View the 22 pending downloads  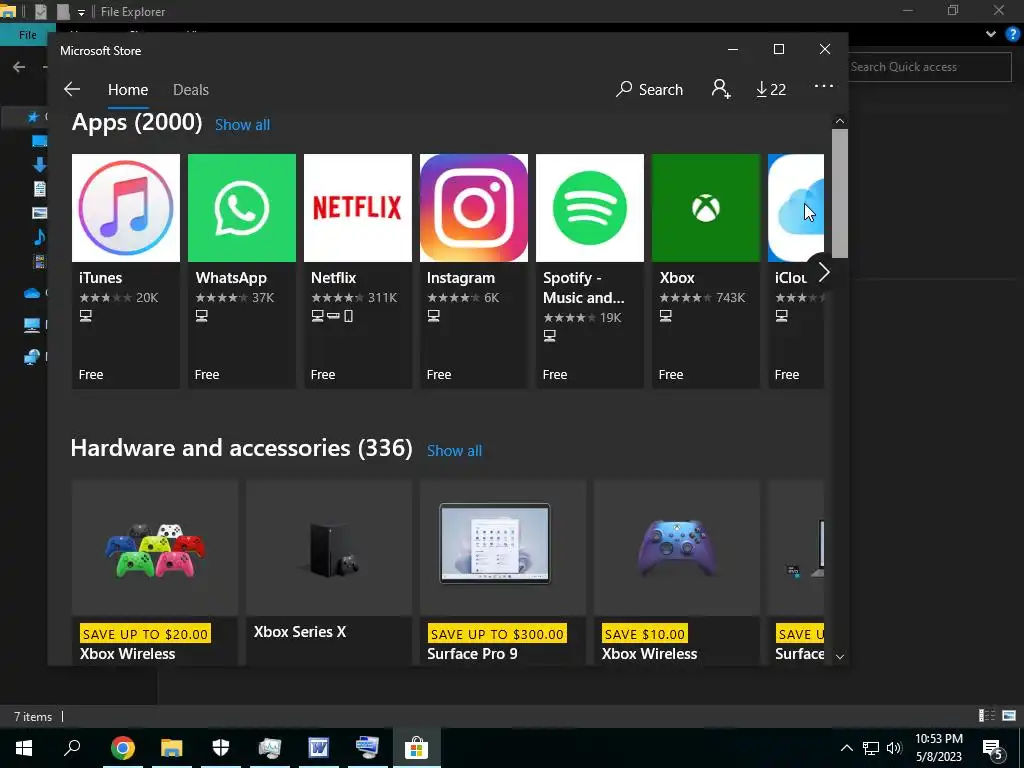tap(771, 89)
